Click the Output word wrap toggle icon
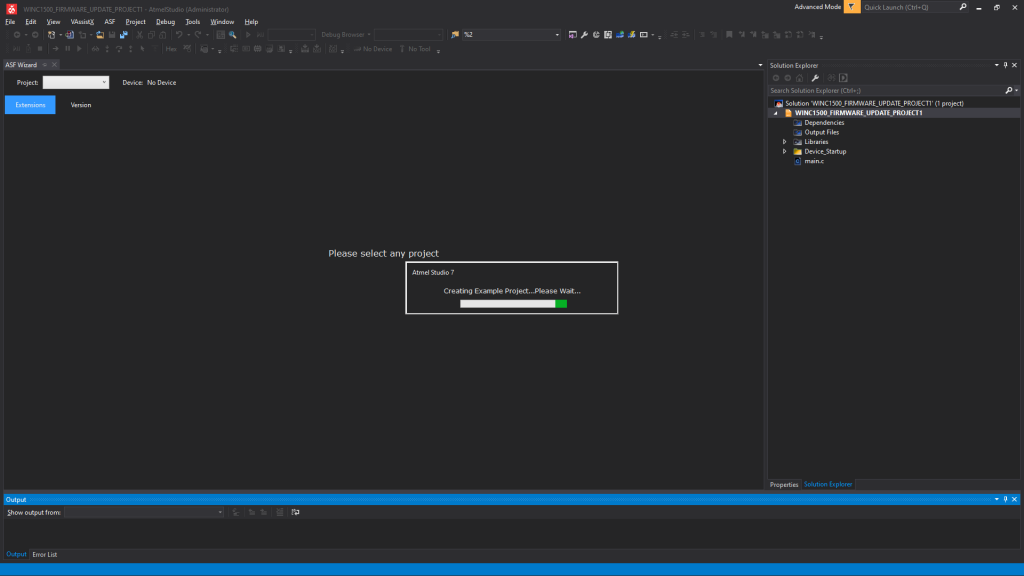This screenshot has width=1024, height=576. (295, 513)
